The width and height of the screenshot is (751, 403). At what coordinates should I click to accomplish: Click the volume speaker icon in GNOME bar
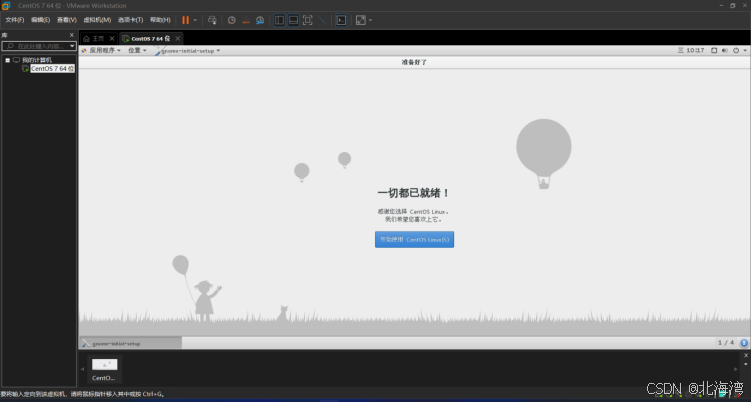(x=725, y=50)
